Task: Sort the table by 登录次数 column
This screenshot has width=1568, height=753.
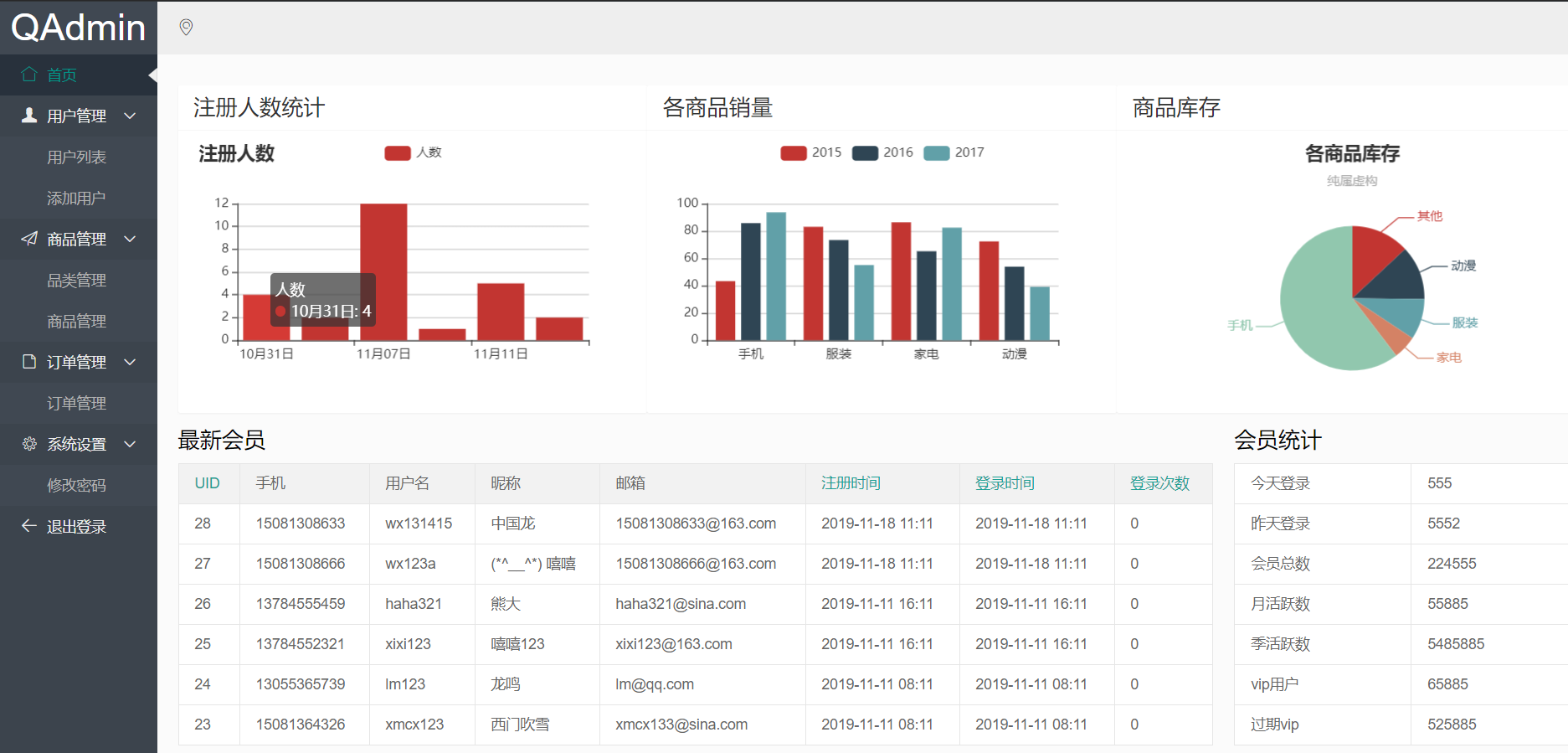Action: pos(1159,483)
